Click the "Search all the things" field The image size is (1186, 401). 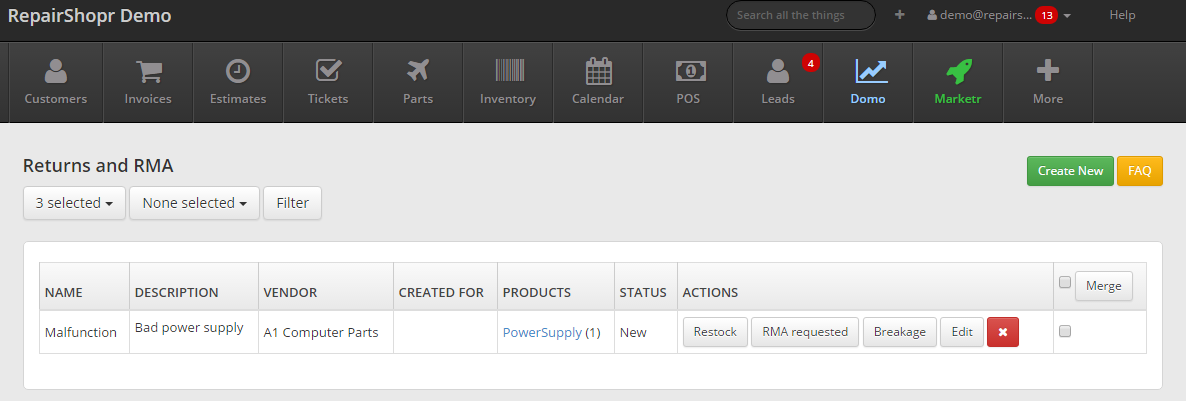(800, 15)
